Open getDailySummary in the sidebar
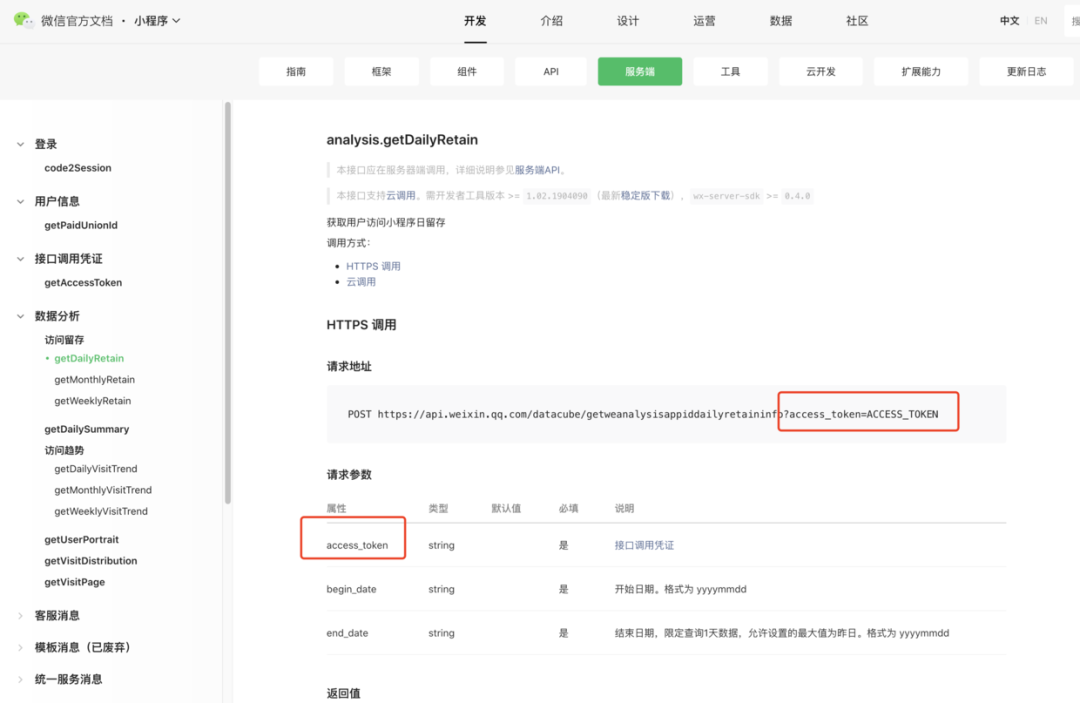The height and width of the screenshot is (703, 1080). point(87,429)
